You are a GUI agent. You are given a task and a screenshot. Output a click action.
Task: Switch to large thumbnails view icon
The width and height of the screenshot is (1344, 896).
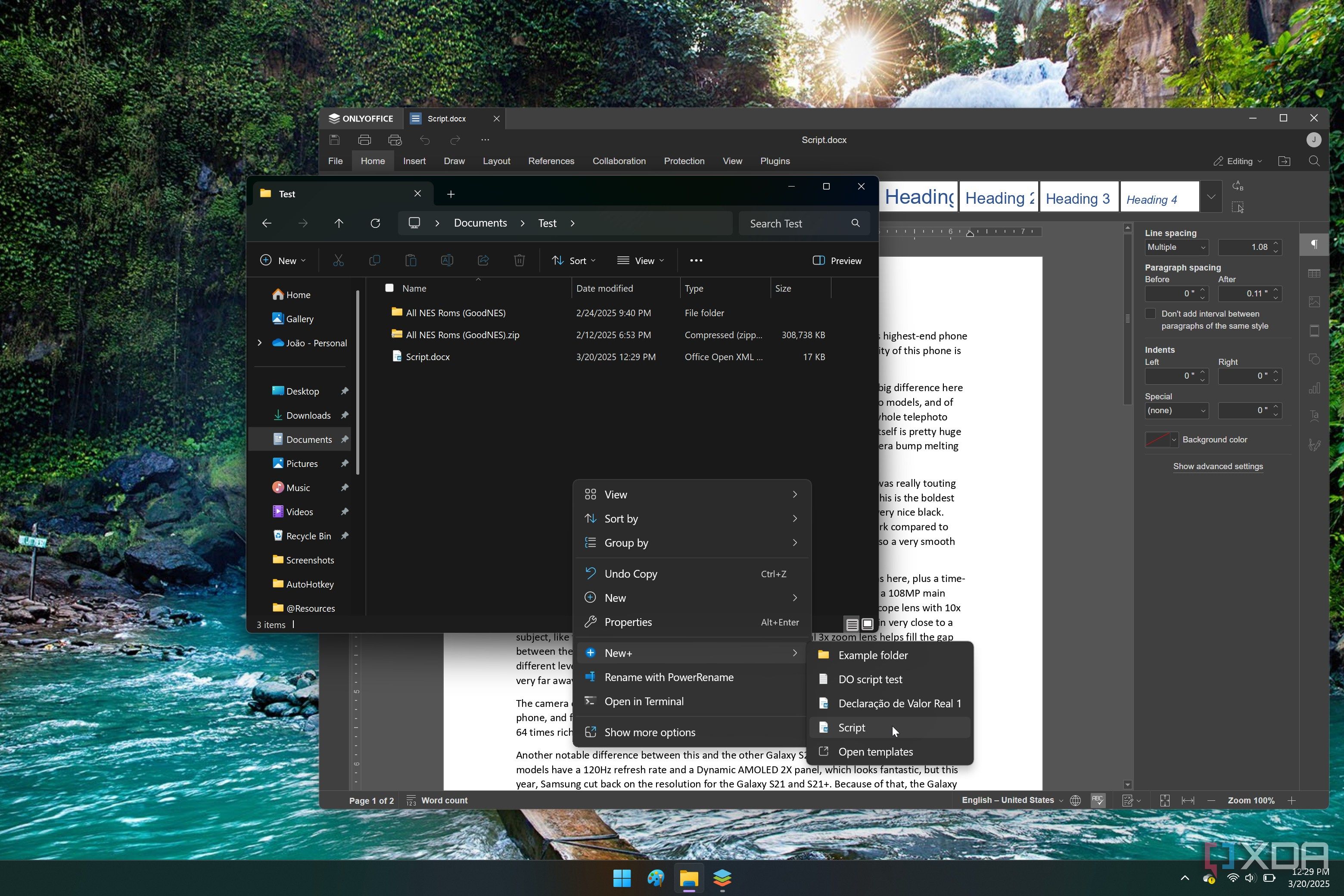coord(868,624)
